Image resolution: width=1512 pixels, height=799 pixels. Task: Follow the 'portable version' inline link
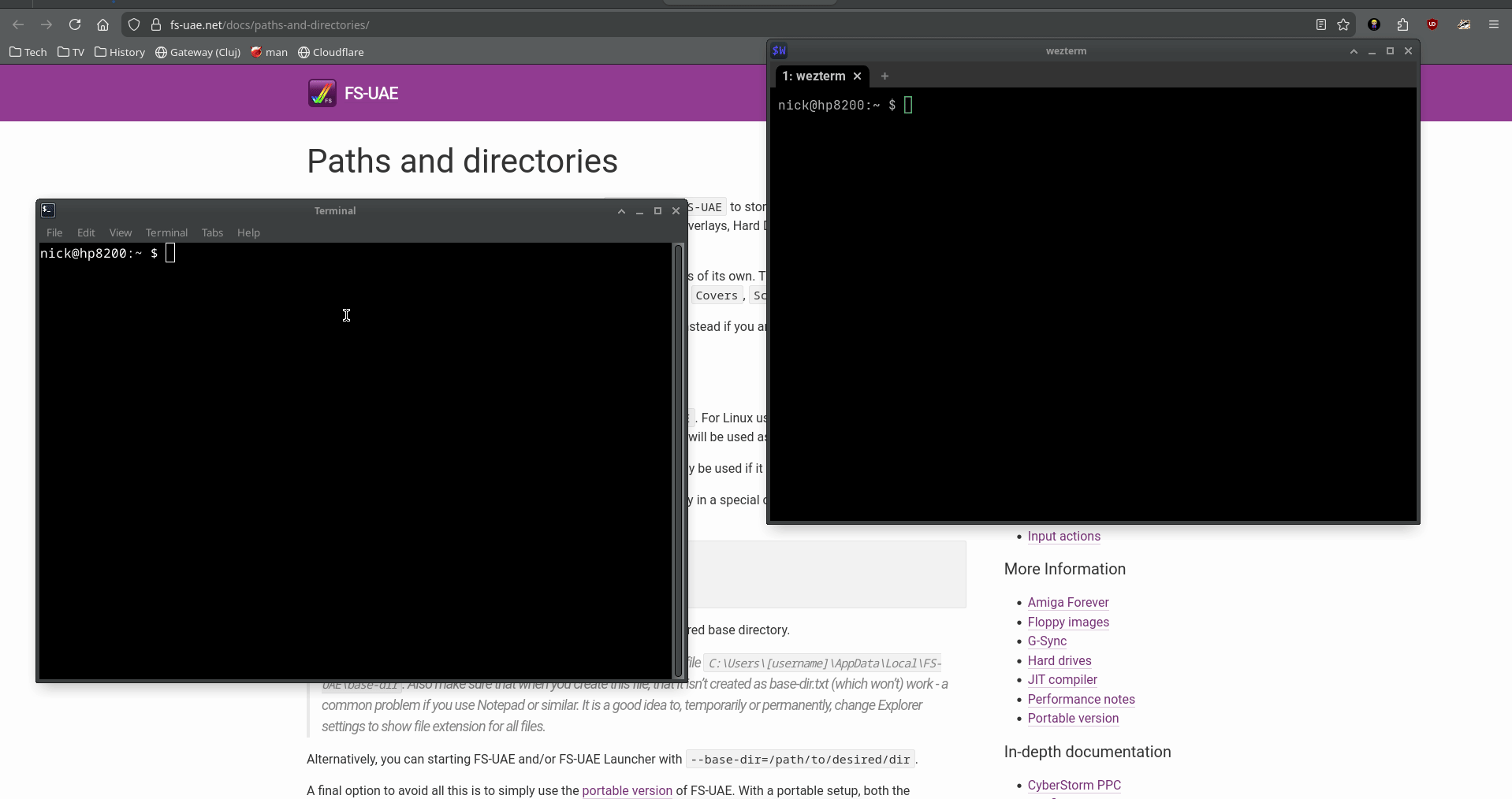(627, 790)
